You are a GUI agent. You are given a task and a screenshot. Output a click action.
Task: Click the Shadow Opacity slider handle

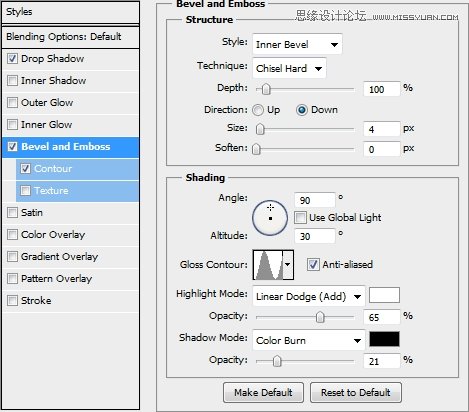pyautogui.click(x=277, y=361)
